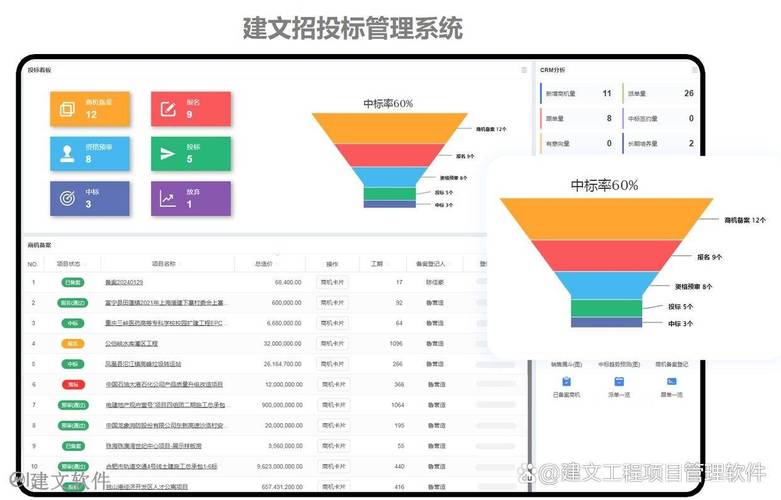This screenshot has width=781, height=500.
Task: Click the total cost cell 657,431,200.00
Action: coord(282,487)
